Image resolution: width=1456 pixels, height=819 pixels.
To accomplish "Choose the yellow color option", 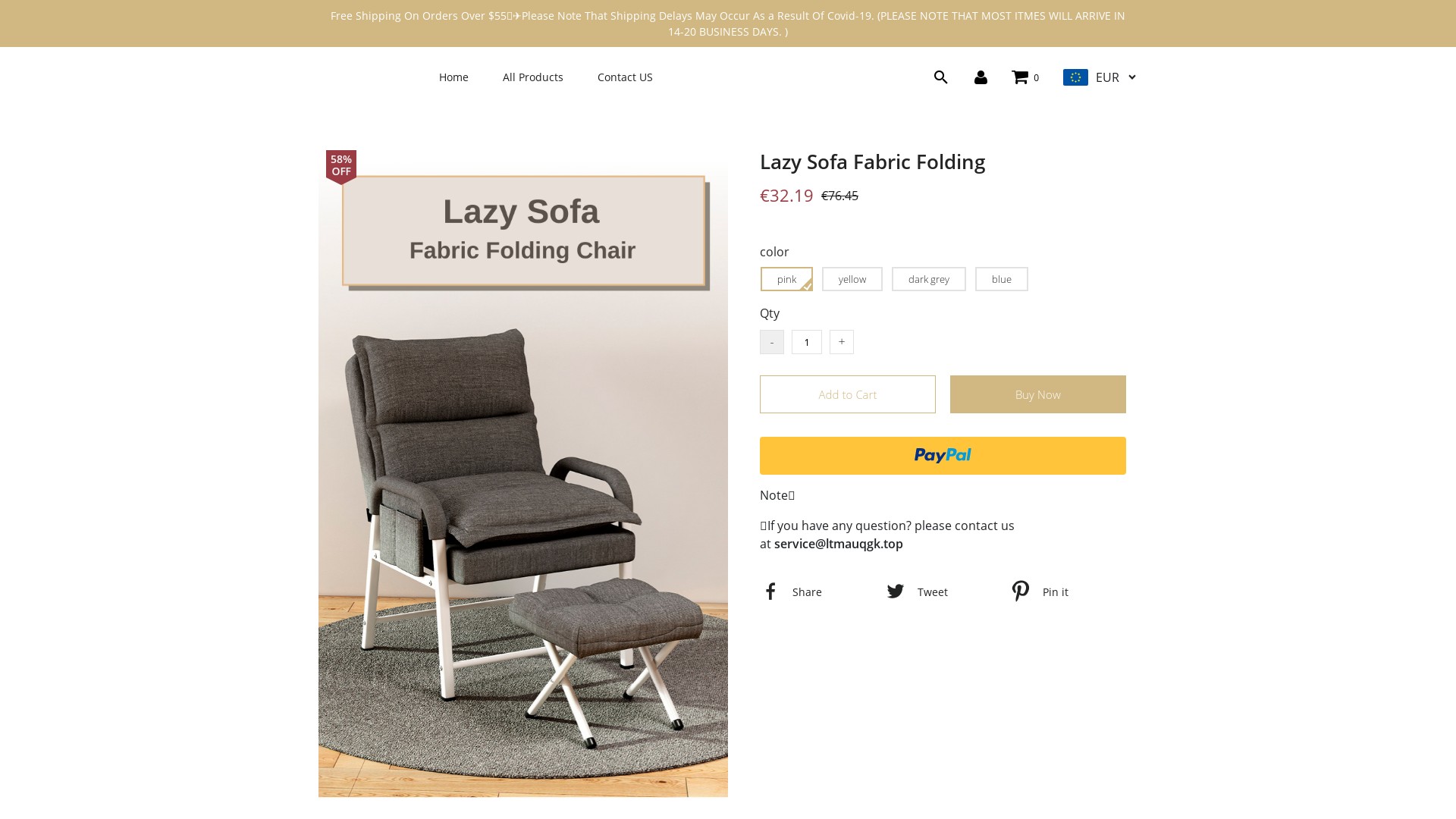I will (x=852, y=279).
